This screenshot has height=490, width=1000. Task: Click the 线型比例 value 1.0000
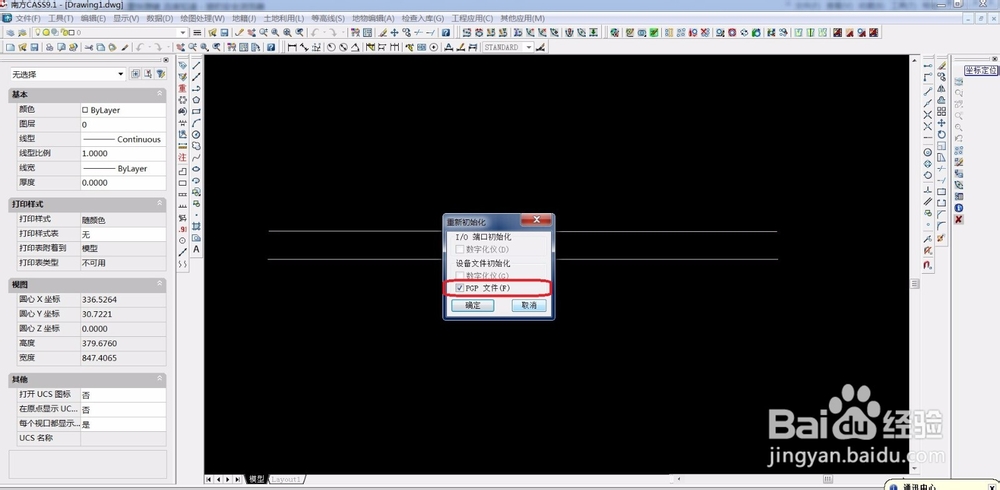123,153
